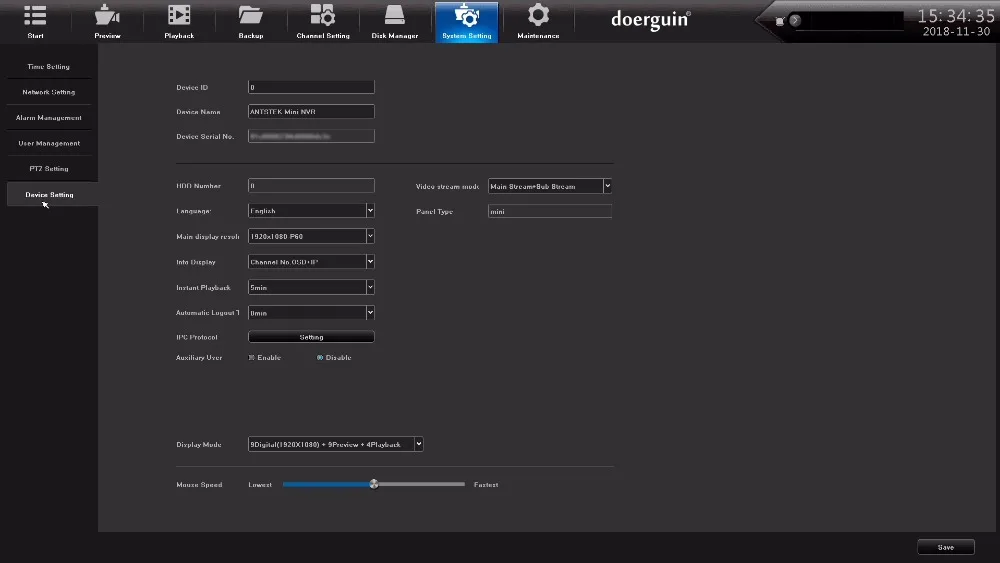
Task: Adjust the Mouse Speed slider handle
Action: [374, 484]
